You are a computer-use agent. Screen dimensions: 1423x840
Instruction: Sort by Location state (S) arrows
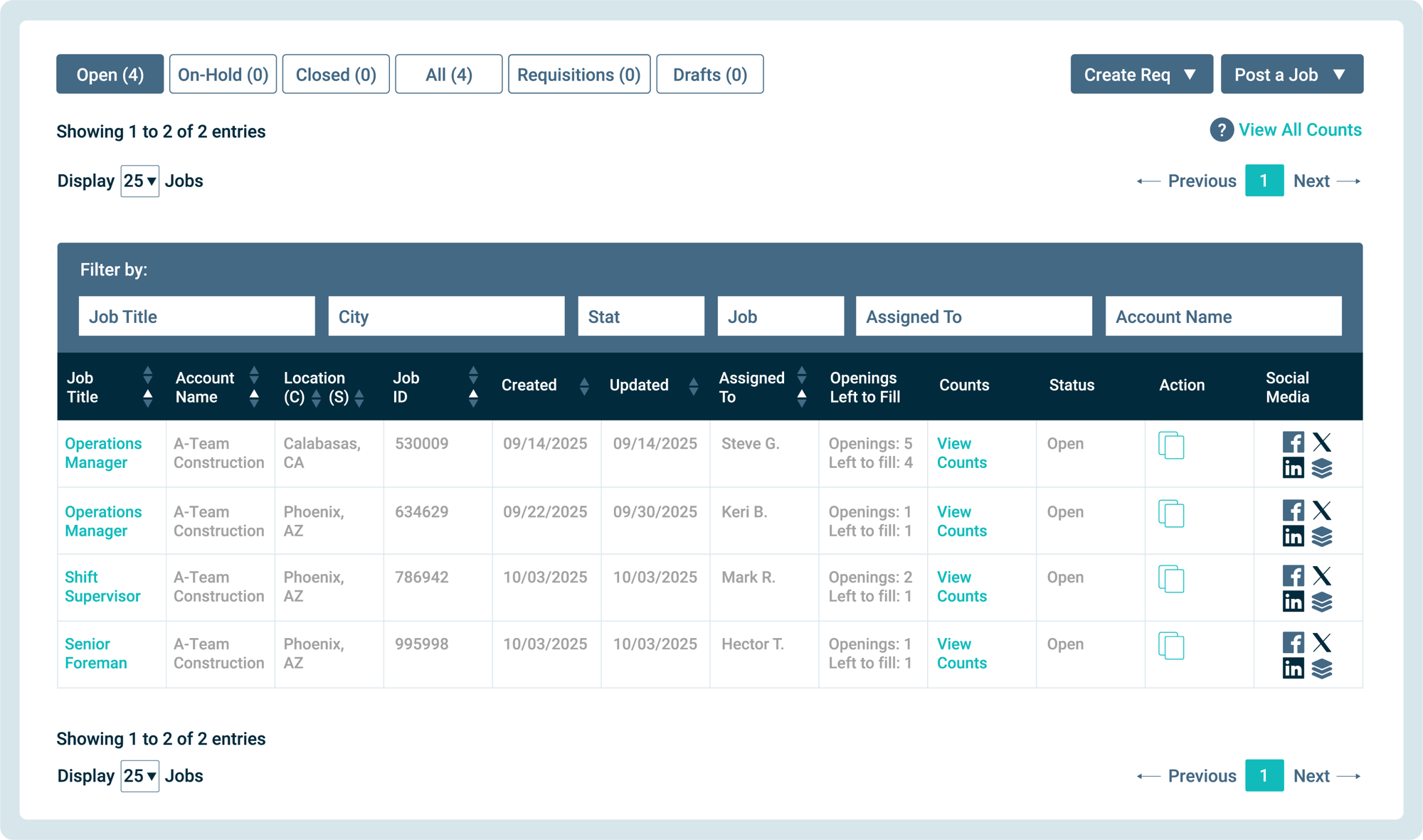click(359, 398)
